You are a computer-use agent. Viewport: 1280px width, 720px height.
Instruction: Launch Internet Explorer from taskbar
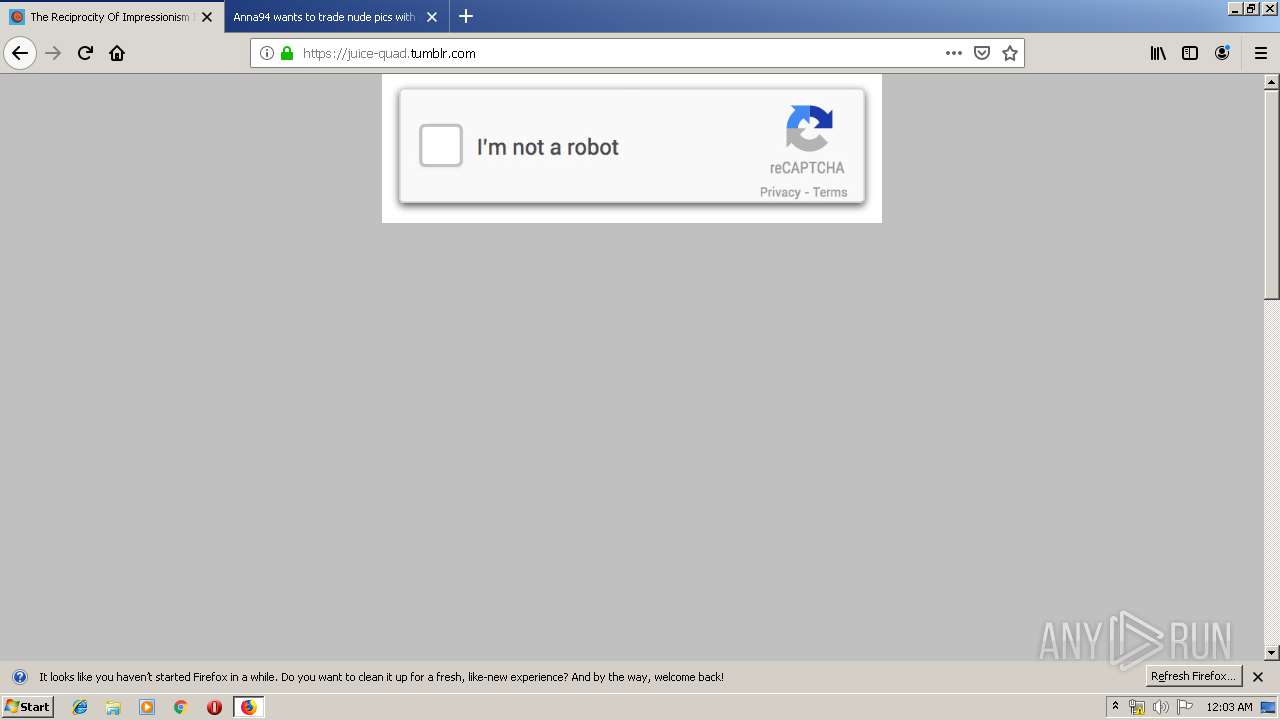[80, 707]
